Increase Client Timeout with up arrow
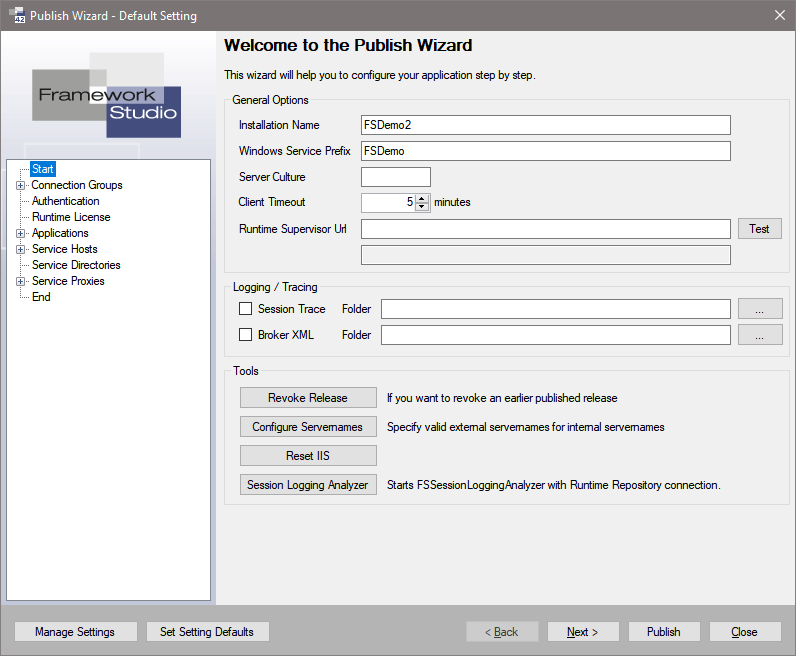Screen dimensions: 796x656 tap(422, 198)
